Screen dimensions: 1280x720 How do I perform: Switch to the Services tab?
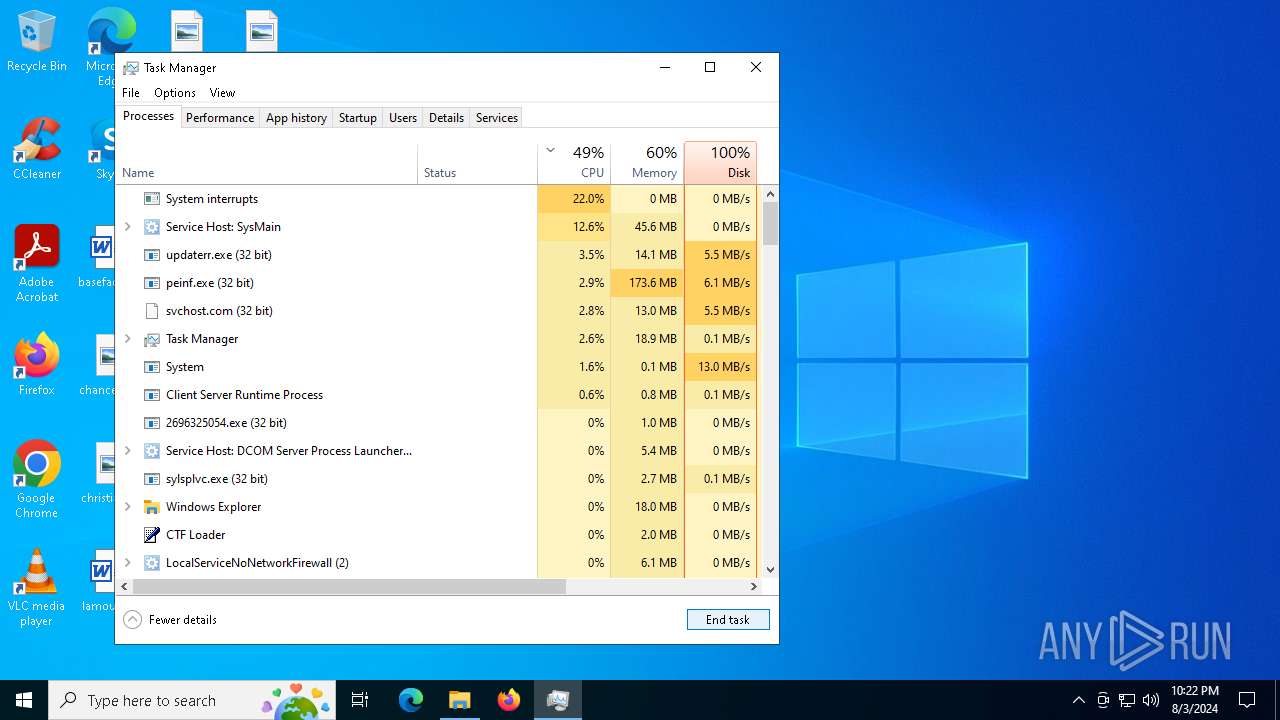497,118
